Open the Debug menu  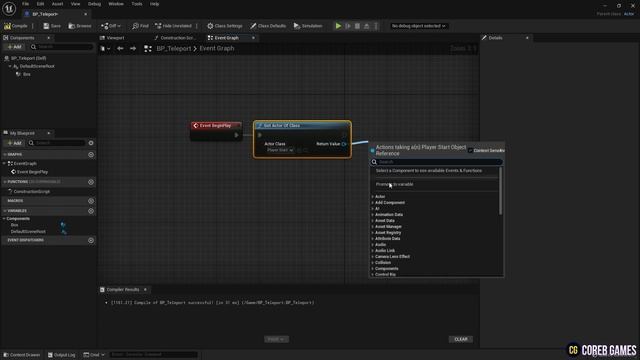point(94,4)
